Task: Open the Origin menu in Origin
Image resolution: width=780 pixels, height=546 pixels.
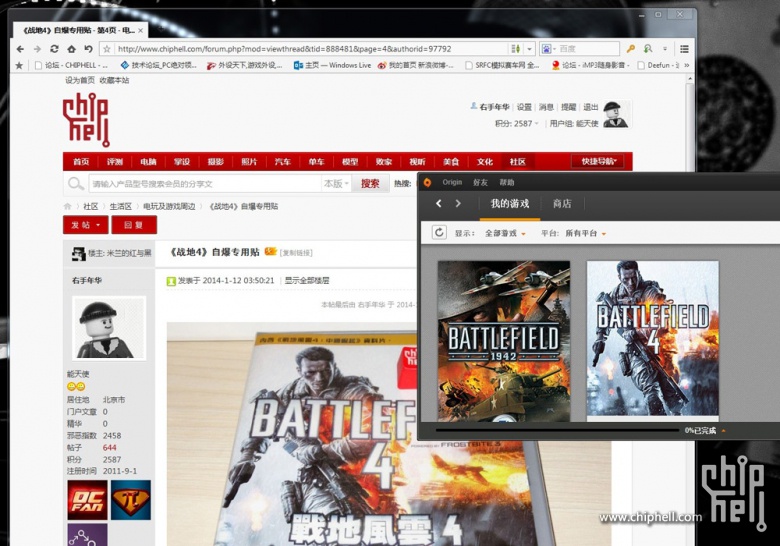Action: (452, 182)
